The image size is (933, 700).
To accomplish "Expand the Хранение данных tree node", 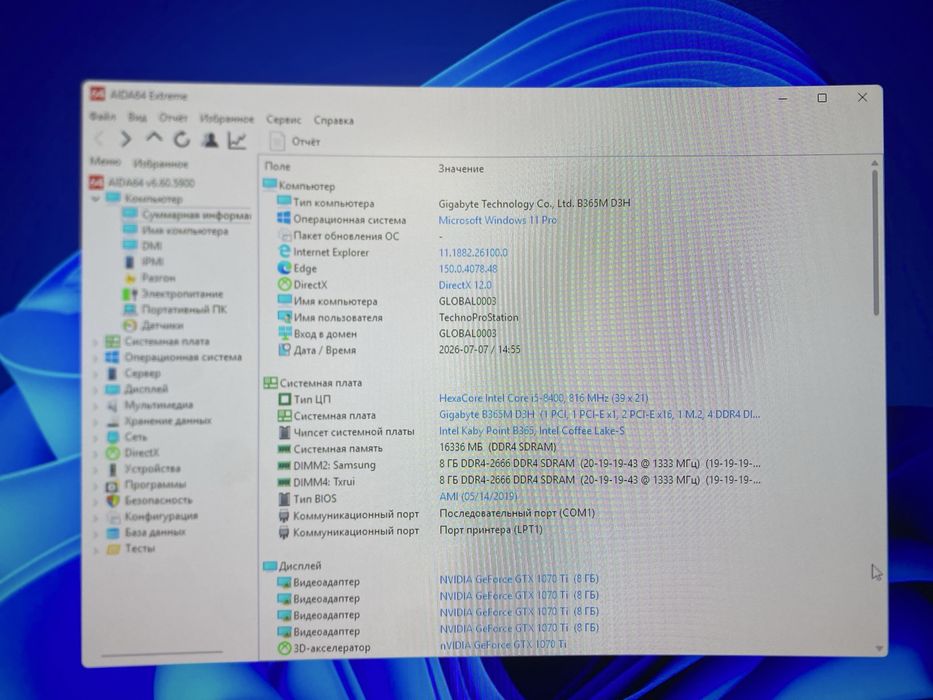I will [95, 422].
